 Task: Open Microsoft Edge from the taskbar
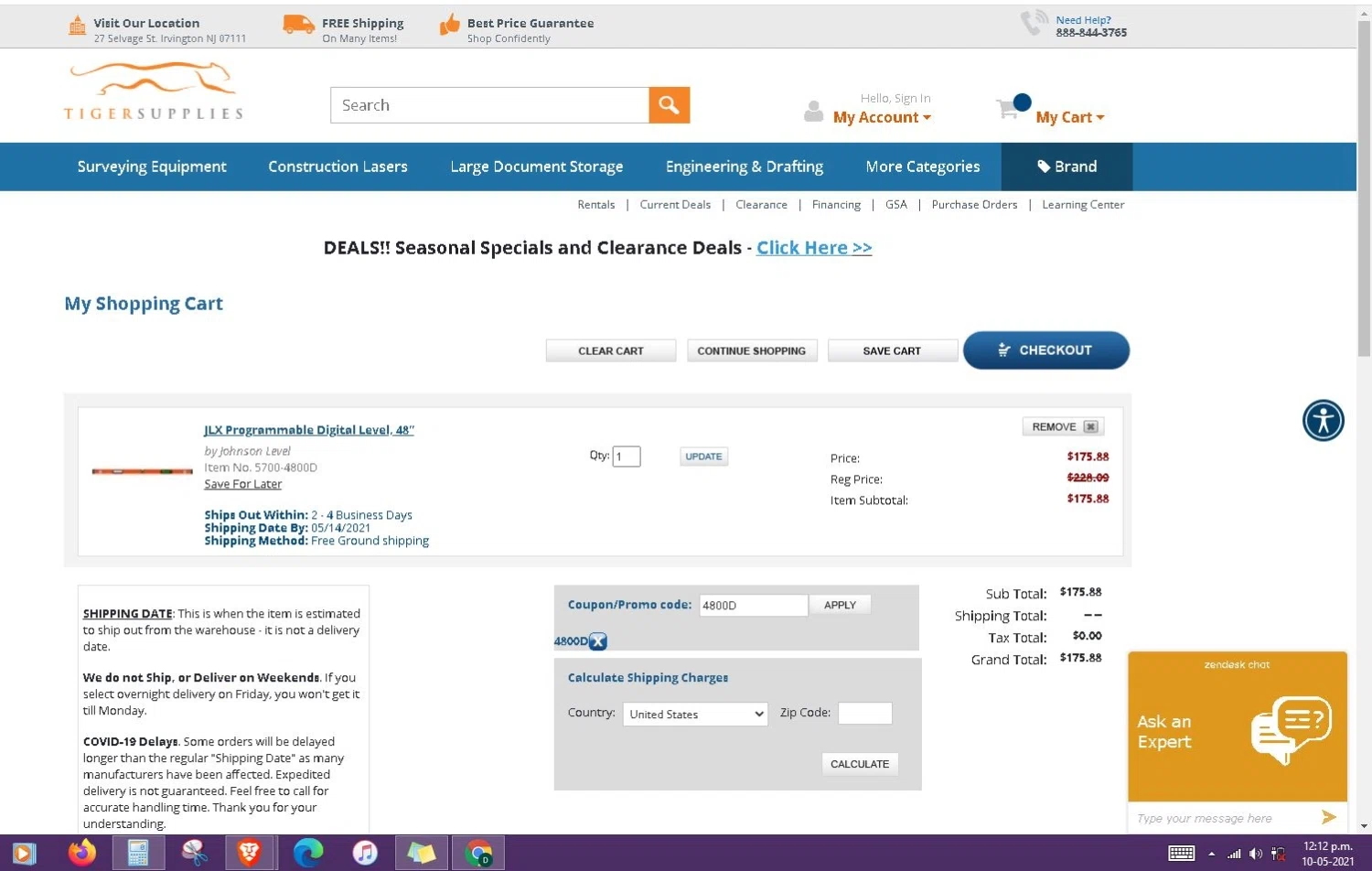308,853
